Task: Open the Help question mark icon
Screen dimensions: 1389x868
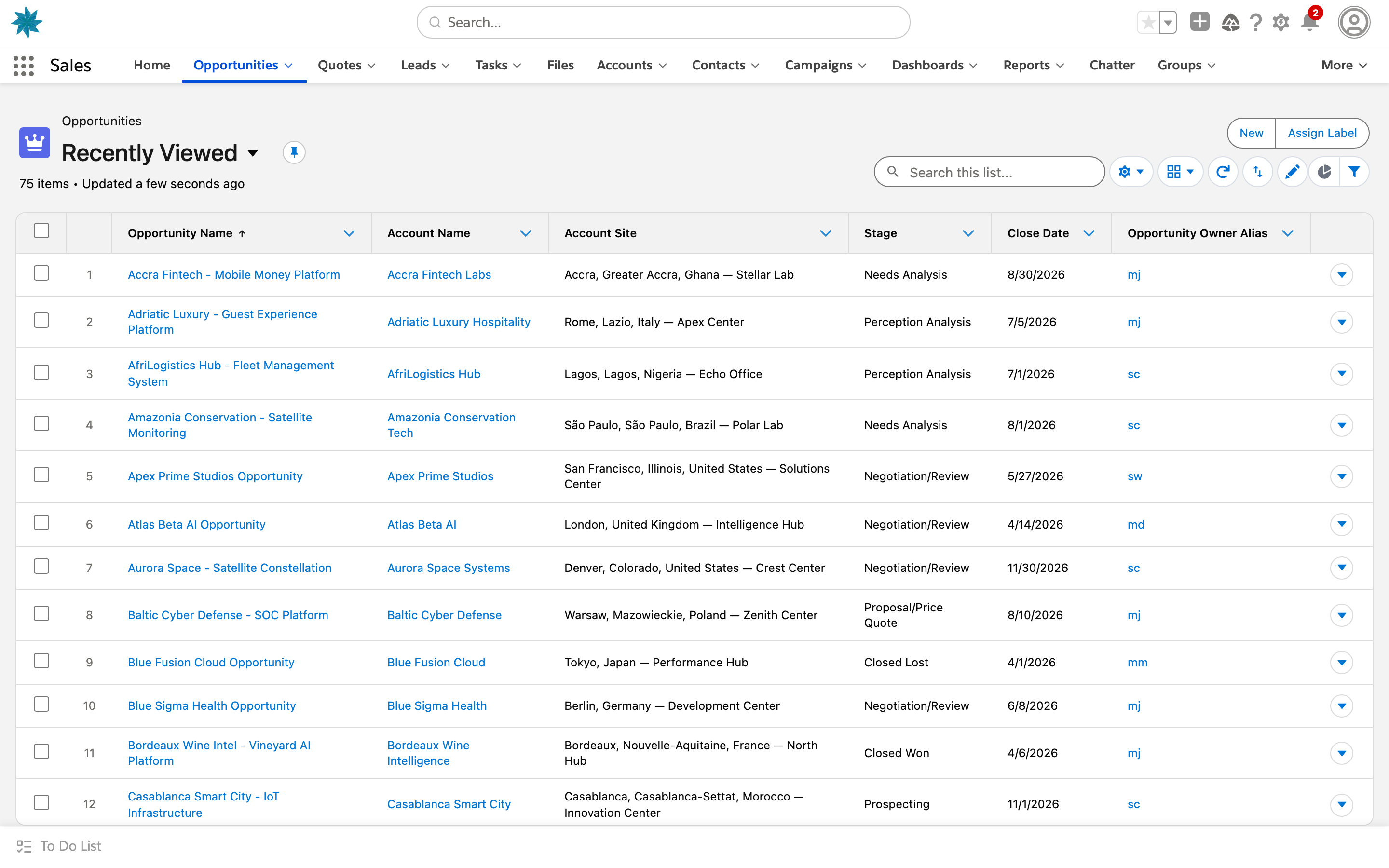Action: [x=1256, y=22]
